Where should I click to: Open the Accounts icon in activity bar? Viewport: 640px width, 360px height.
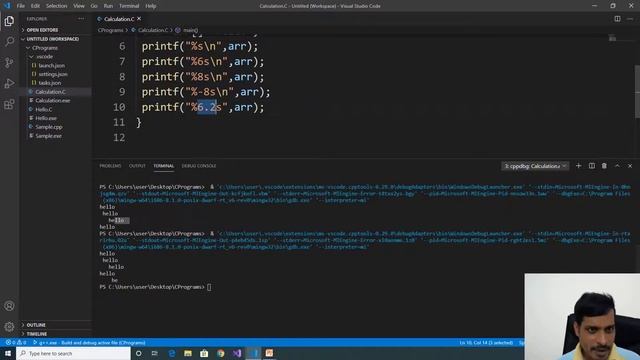pos(9,306)
